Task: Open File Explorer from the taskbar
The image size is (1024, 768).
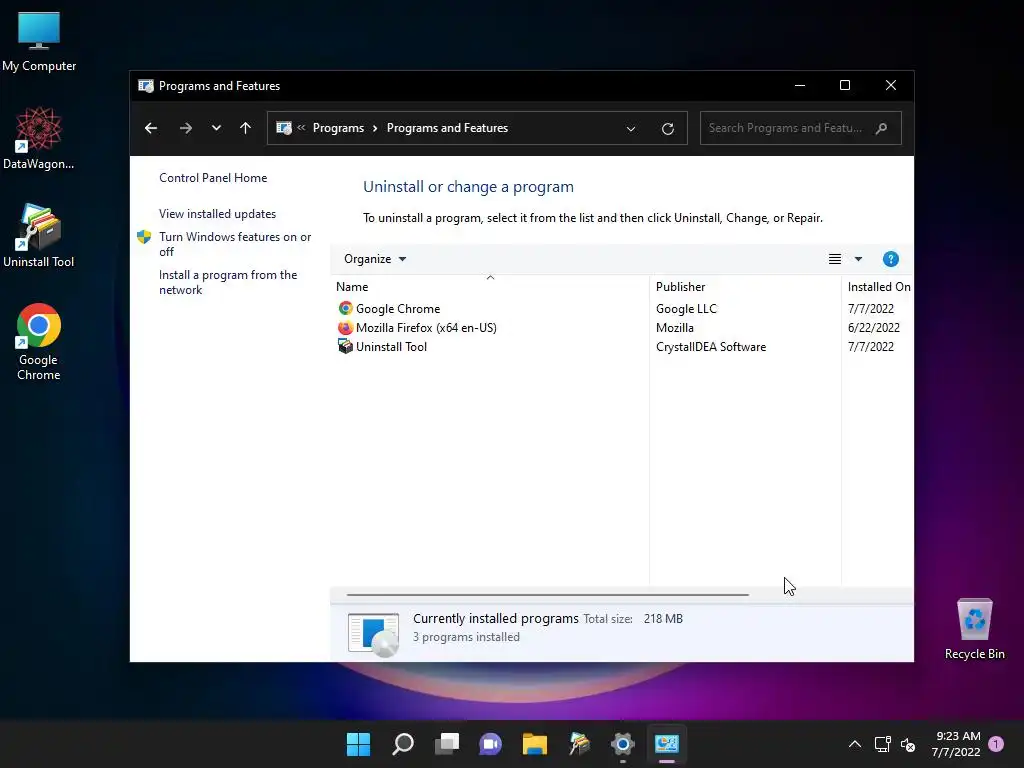Action: pos(534,744)
